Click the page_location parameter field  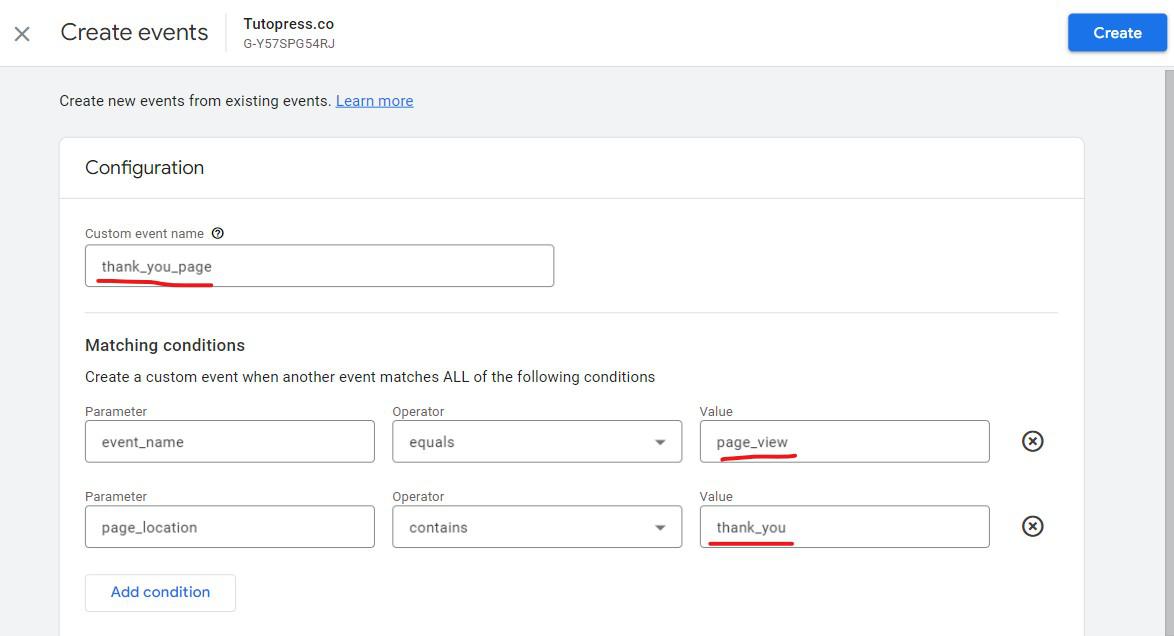[x=229, y=526]
